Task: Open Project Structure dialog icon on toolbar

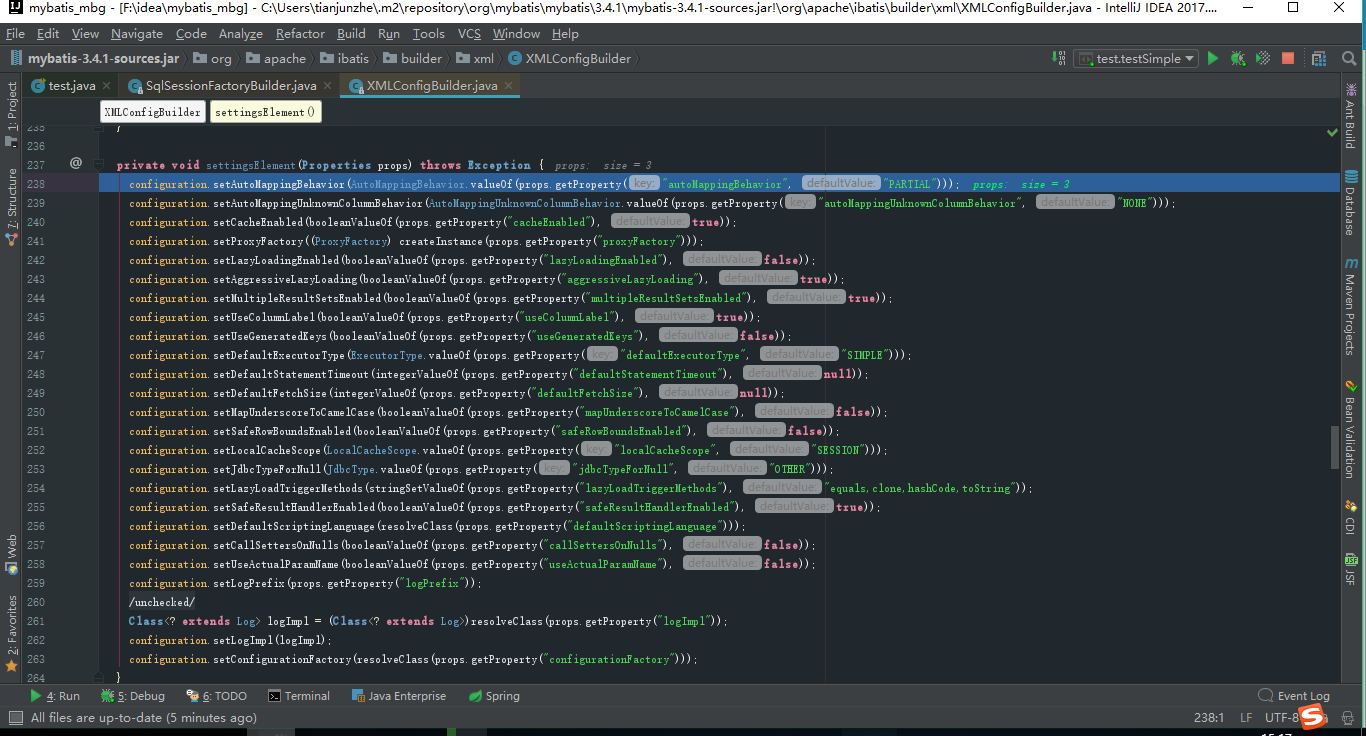Action: pos(1318,58)
